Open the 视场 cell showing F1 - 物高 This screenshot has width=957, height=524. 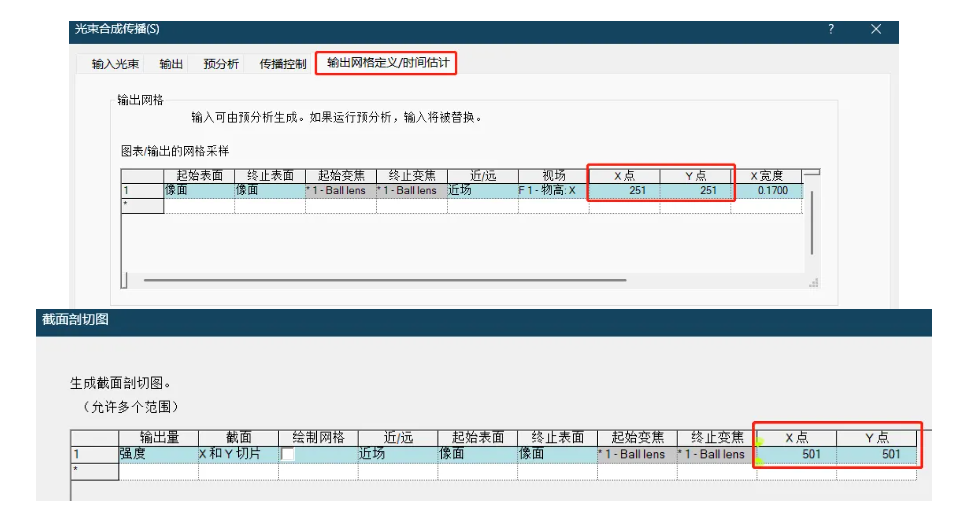tap(553, 190)
